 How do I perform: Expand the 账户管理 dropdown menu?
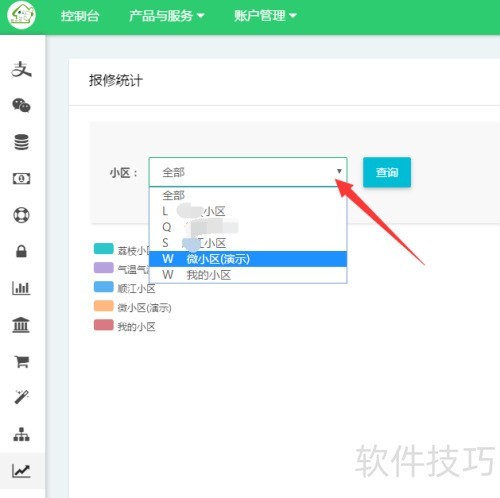pyautogui.click(x=265, y=16)
